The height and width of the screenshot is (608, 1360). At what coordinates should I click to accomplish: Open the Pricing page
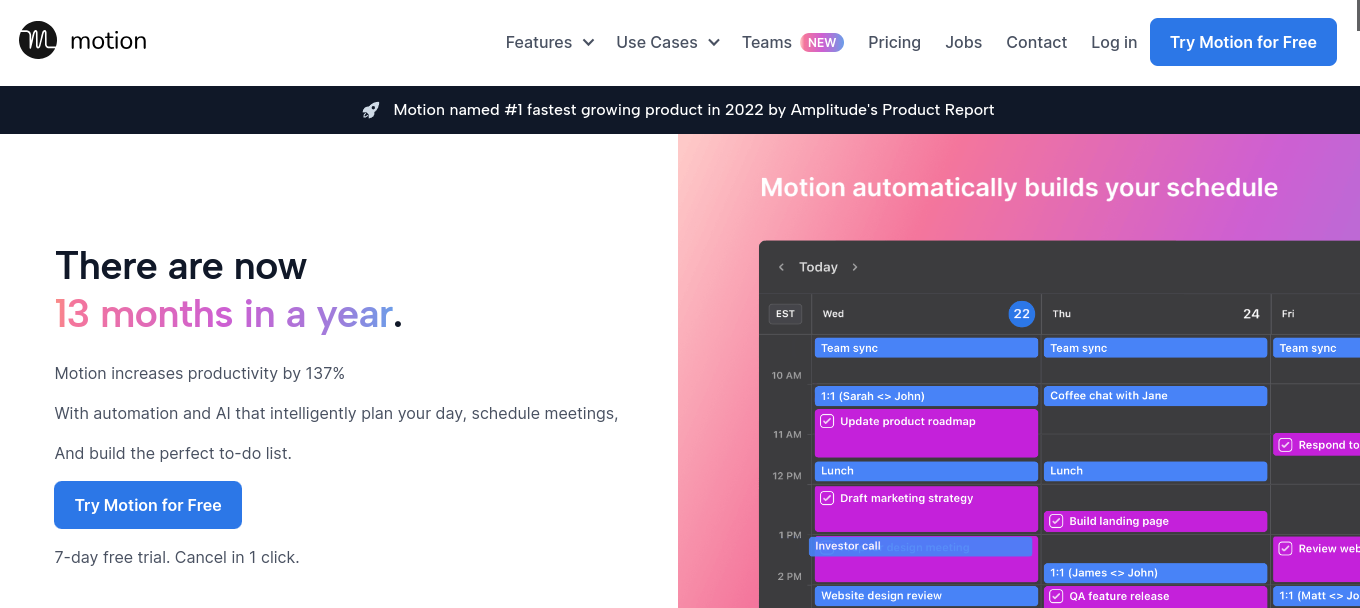tap(894, 42)
